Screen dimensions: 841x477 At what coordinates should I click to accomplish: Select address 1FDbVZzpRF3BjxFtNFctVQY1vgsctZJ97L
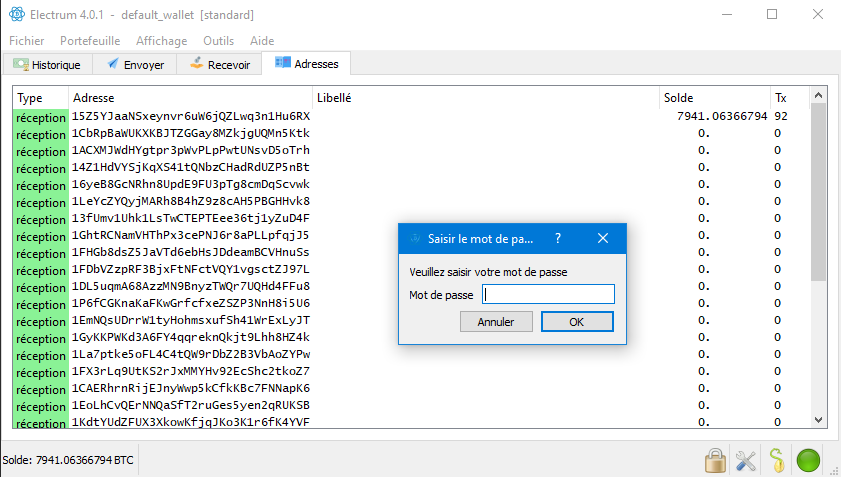tap(191, 269)
